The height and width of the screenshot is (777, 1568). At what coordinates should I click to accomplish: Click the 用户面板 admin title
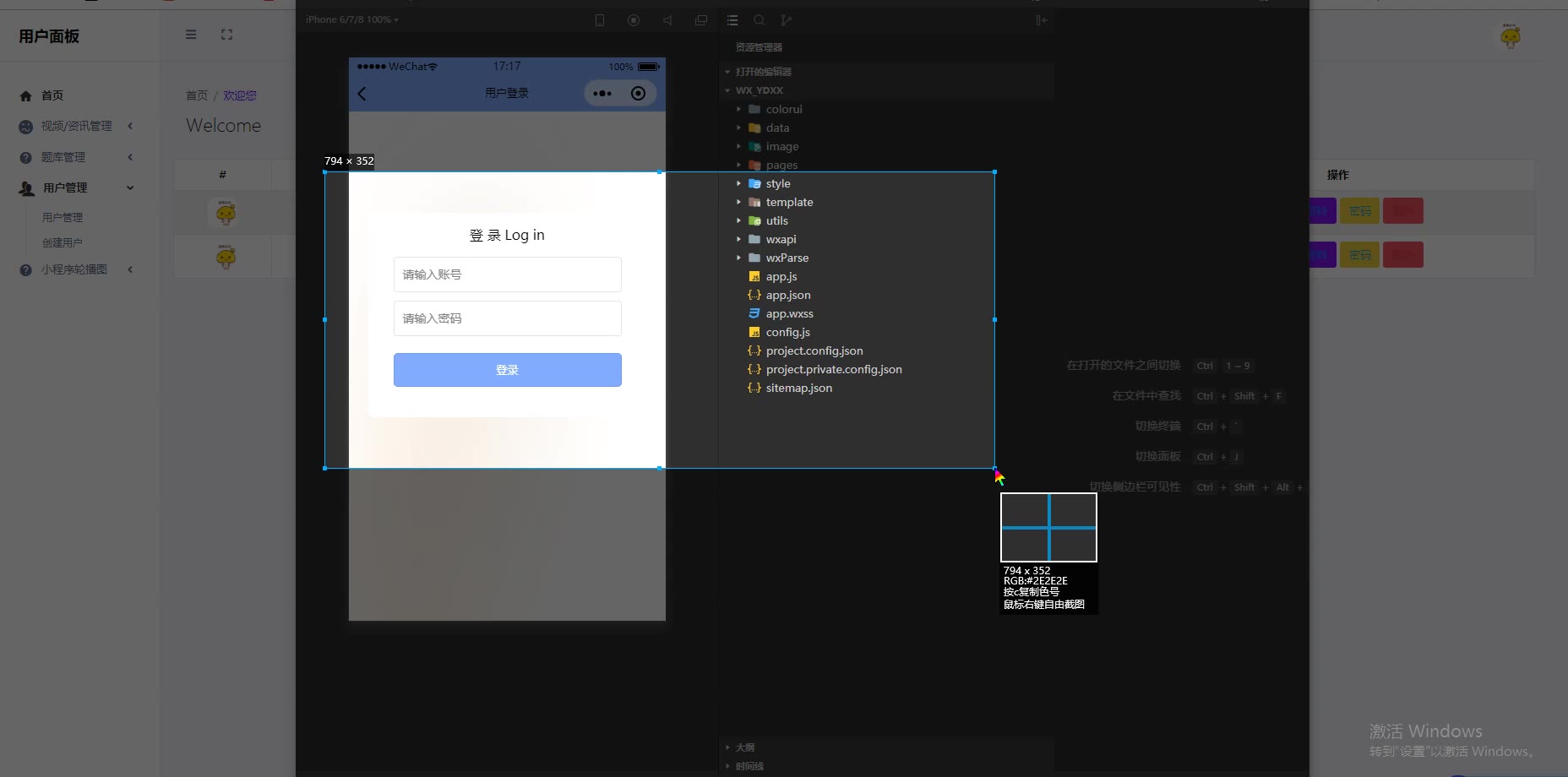(x=49, y=36)
